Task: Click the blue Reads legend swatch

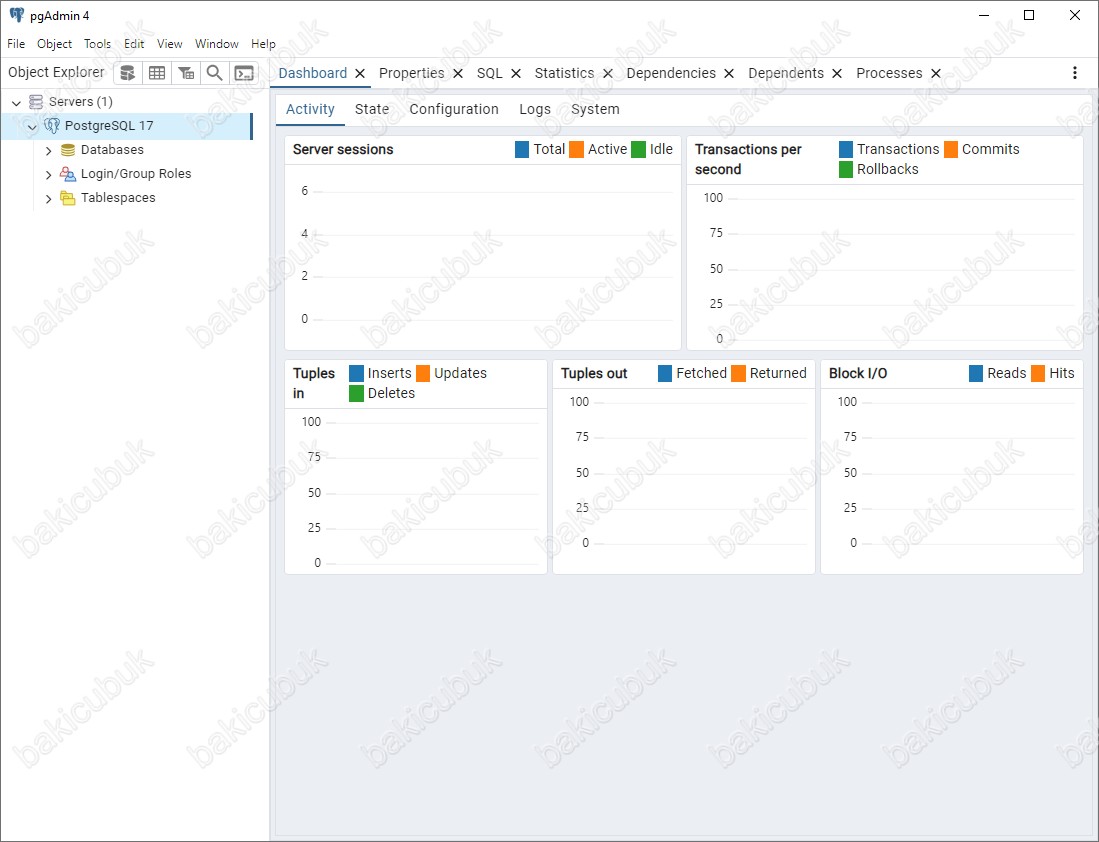Action: (x=976, y=374)
